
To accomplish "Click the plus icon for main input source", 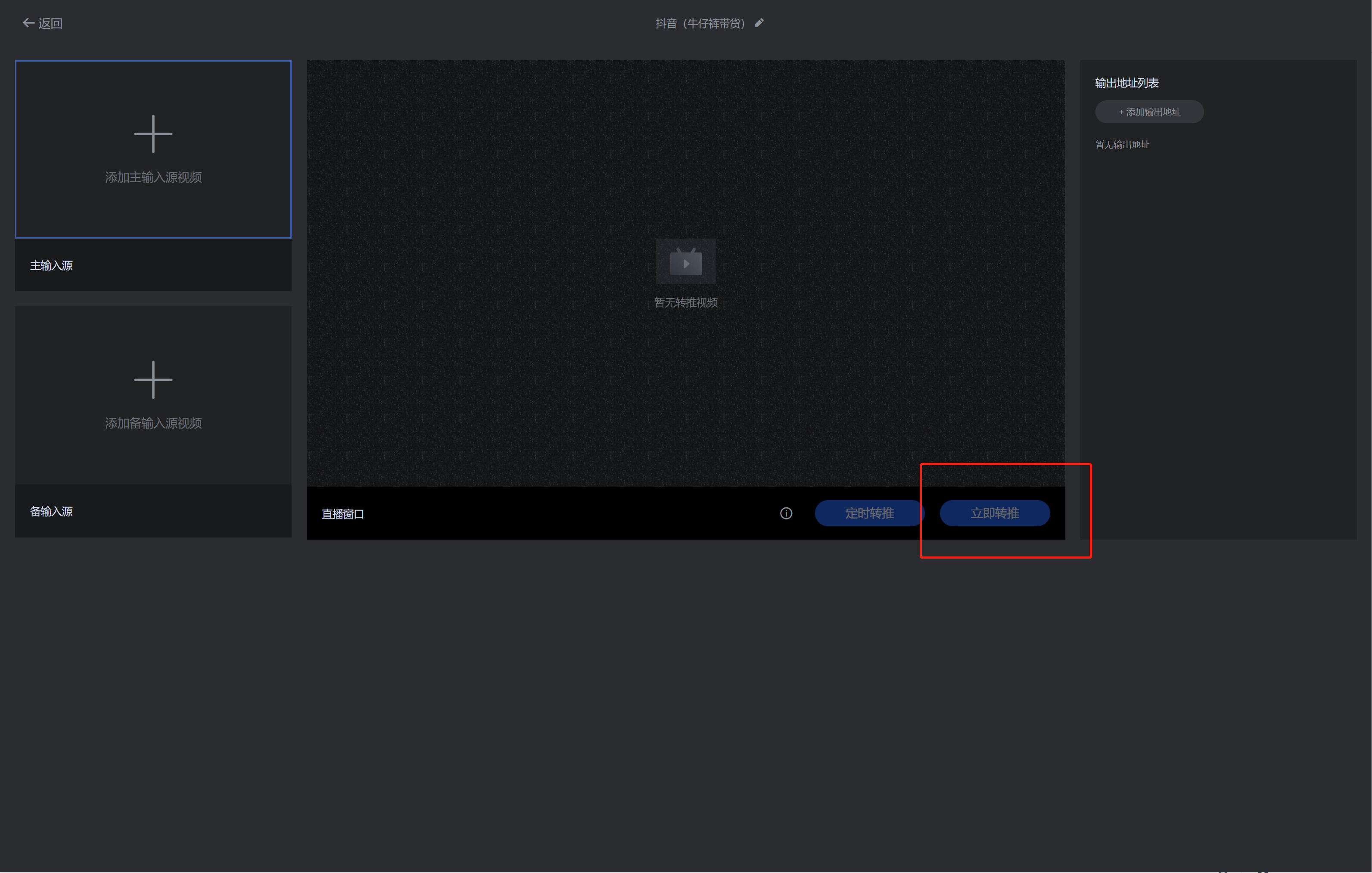I will pos(152,134).
